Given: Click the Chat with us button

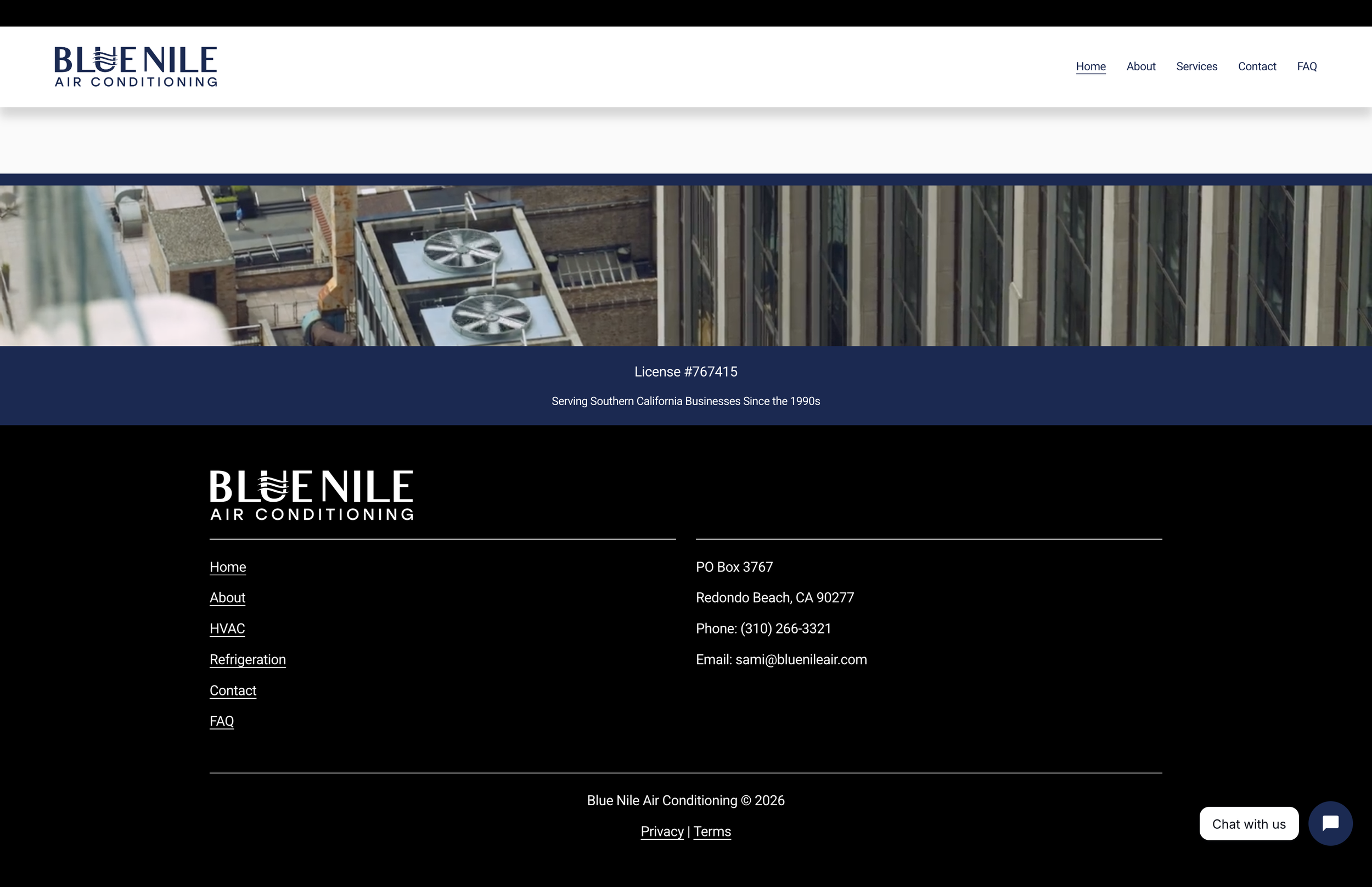Looking at the screenshot, I should (1249, 824).
